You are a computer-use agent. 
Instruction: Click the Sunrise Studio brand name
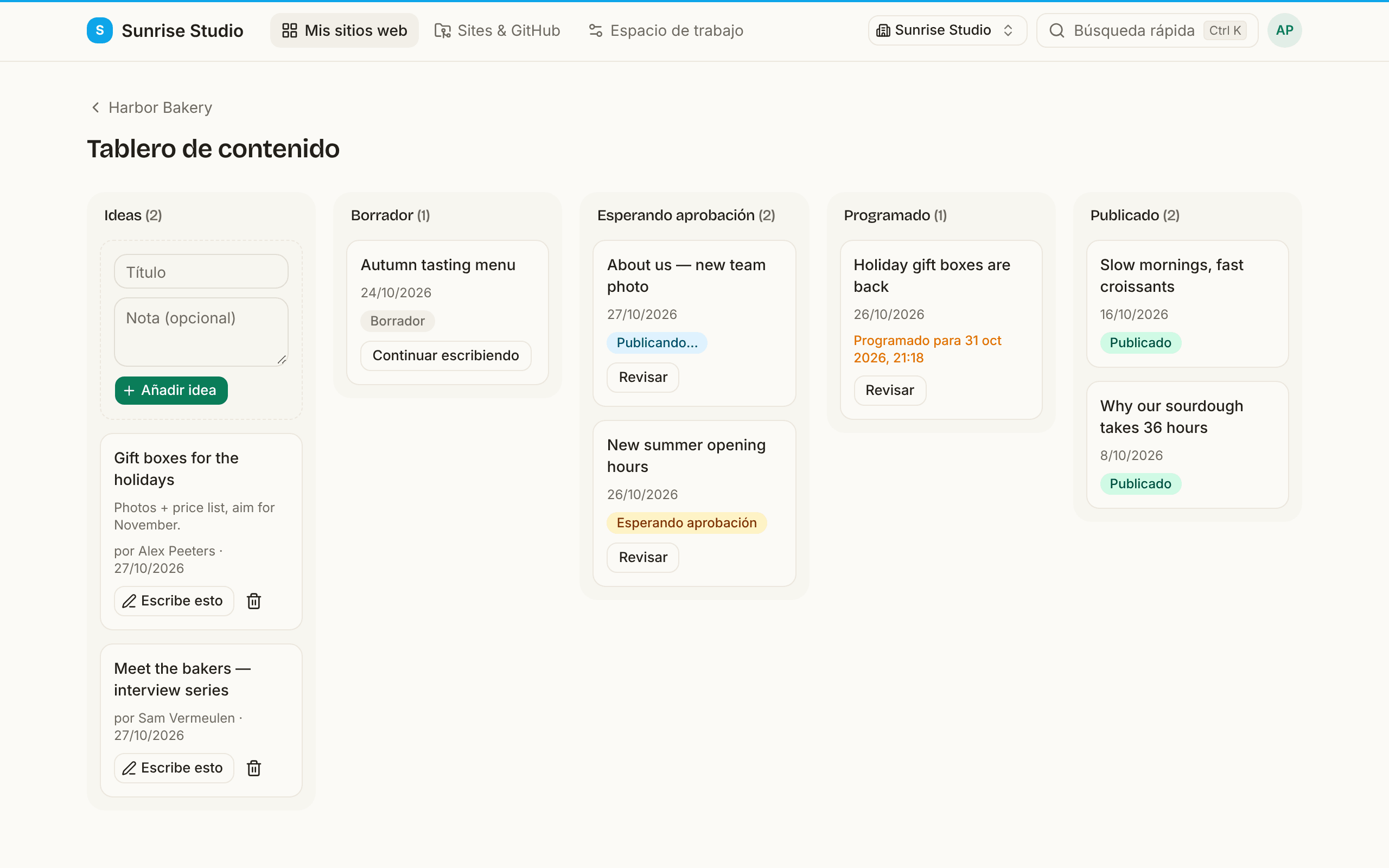[x=182, y=30]
